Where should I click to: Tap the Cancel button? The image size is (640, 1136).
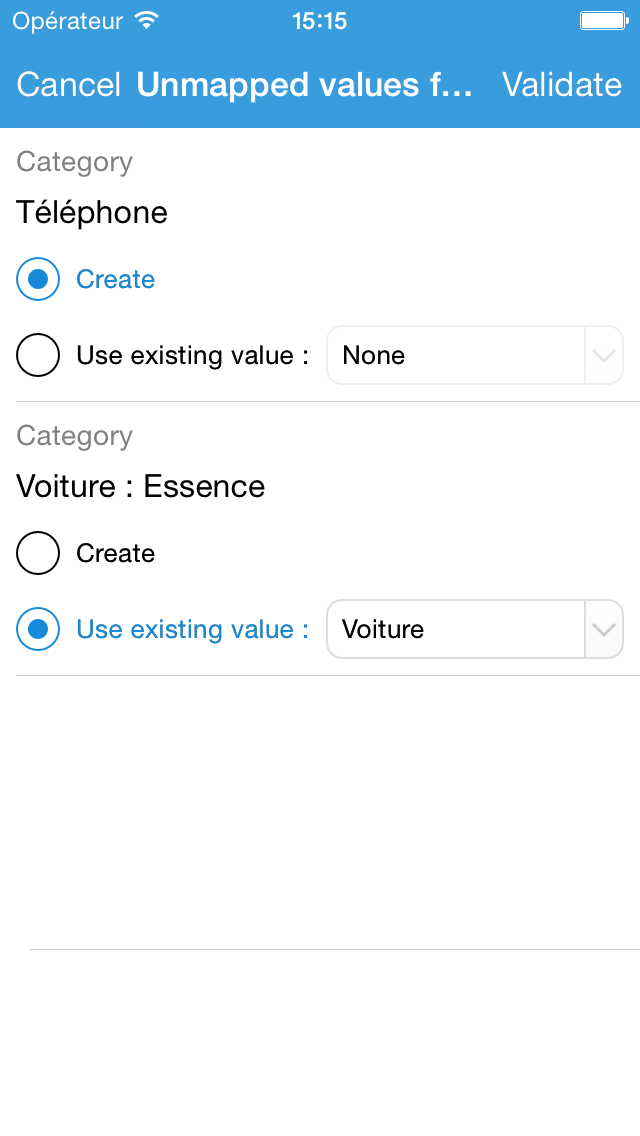pyautogui.click(x=68, y=85)
